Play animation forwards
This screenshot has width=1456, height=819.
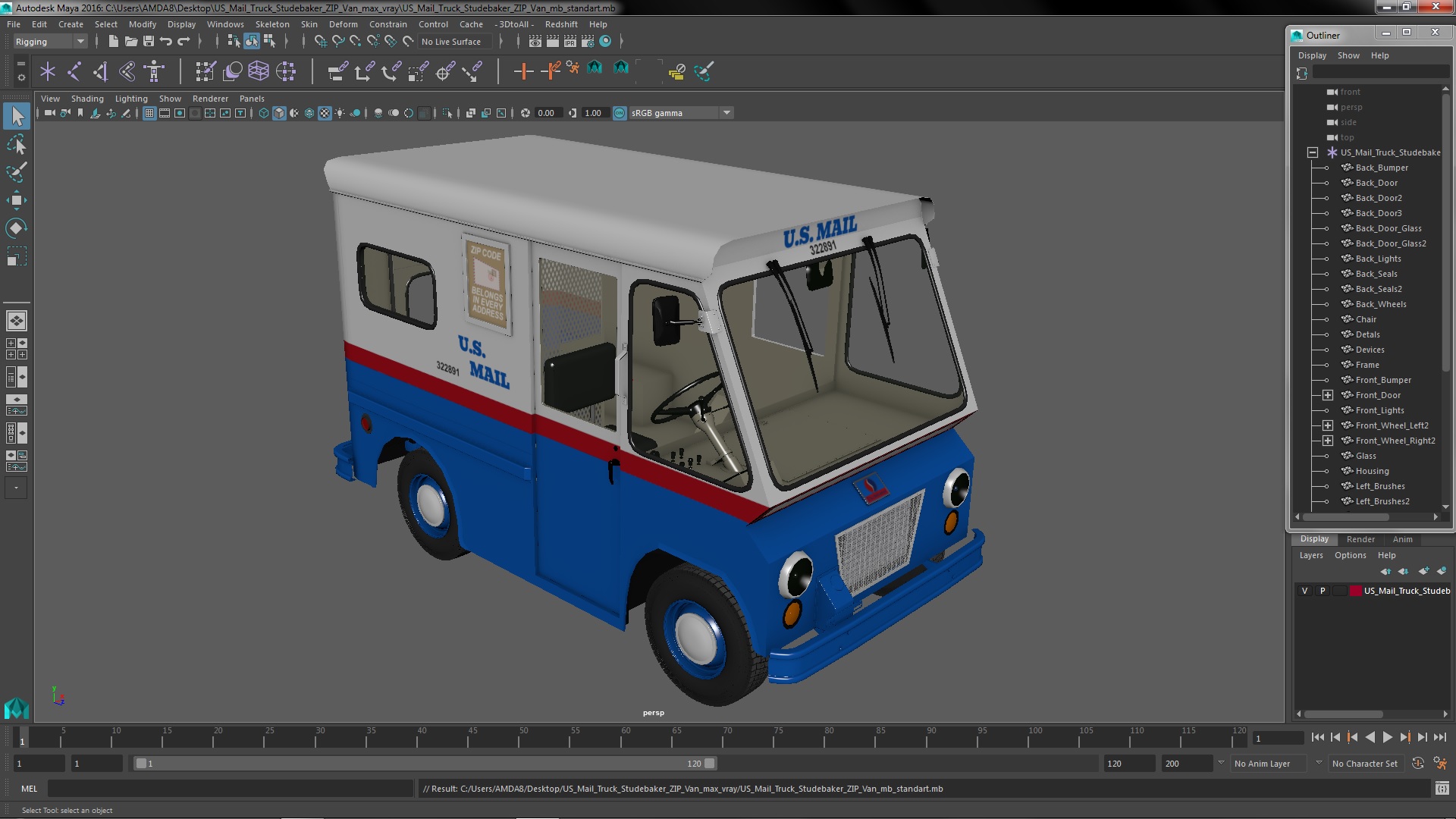point(1388,737)
